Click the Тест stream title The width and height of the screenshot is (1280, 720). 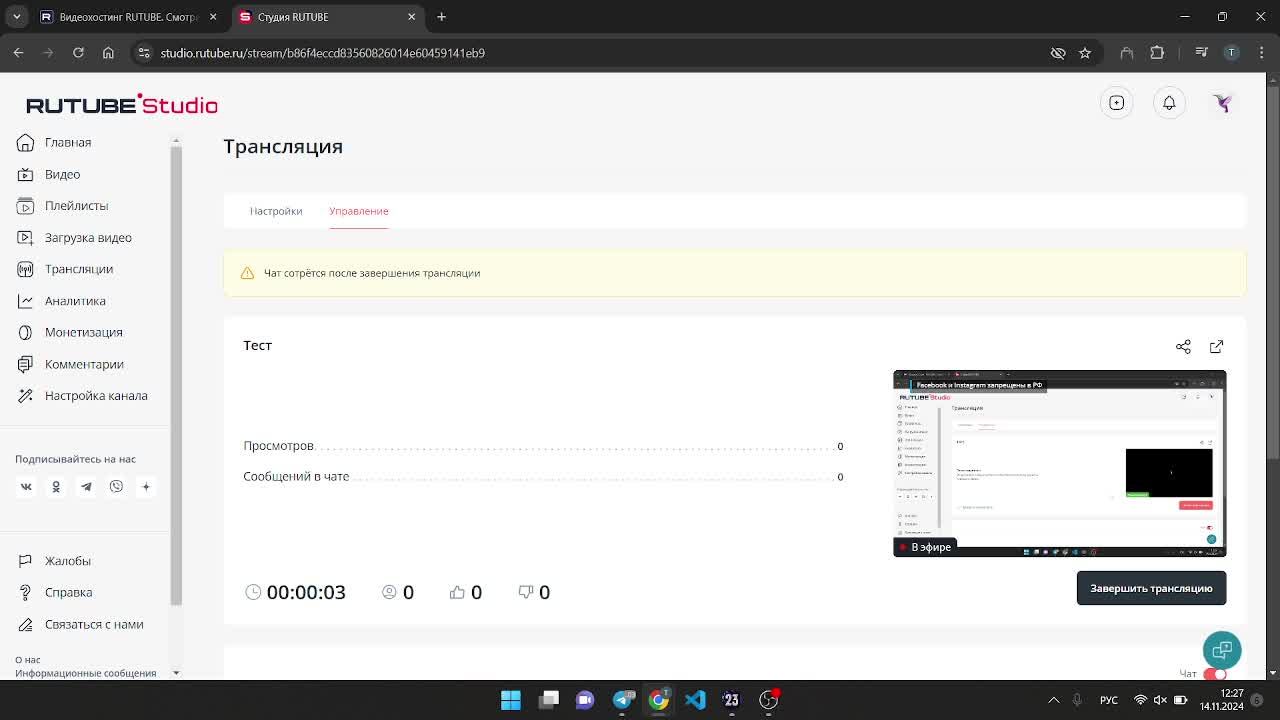[258, 345]
